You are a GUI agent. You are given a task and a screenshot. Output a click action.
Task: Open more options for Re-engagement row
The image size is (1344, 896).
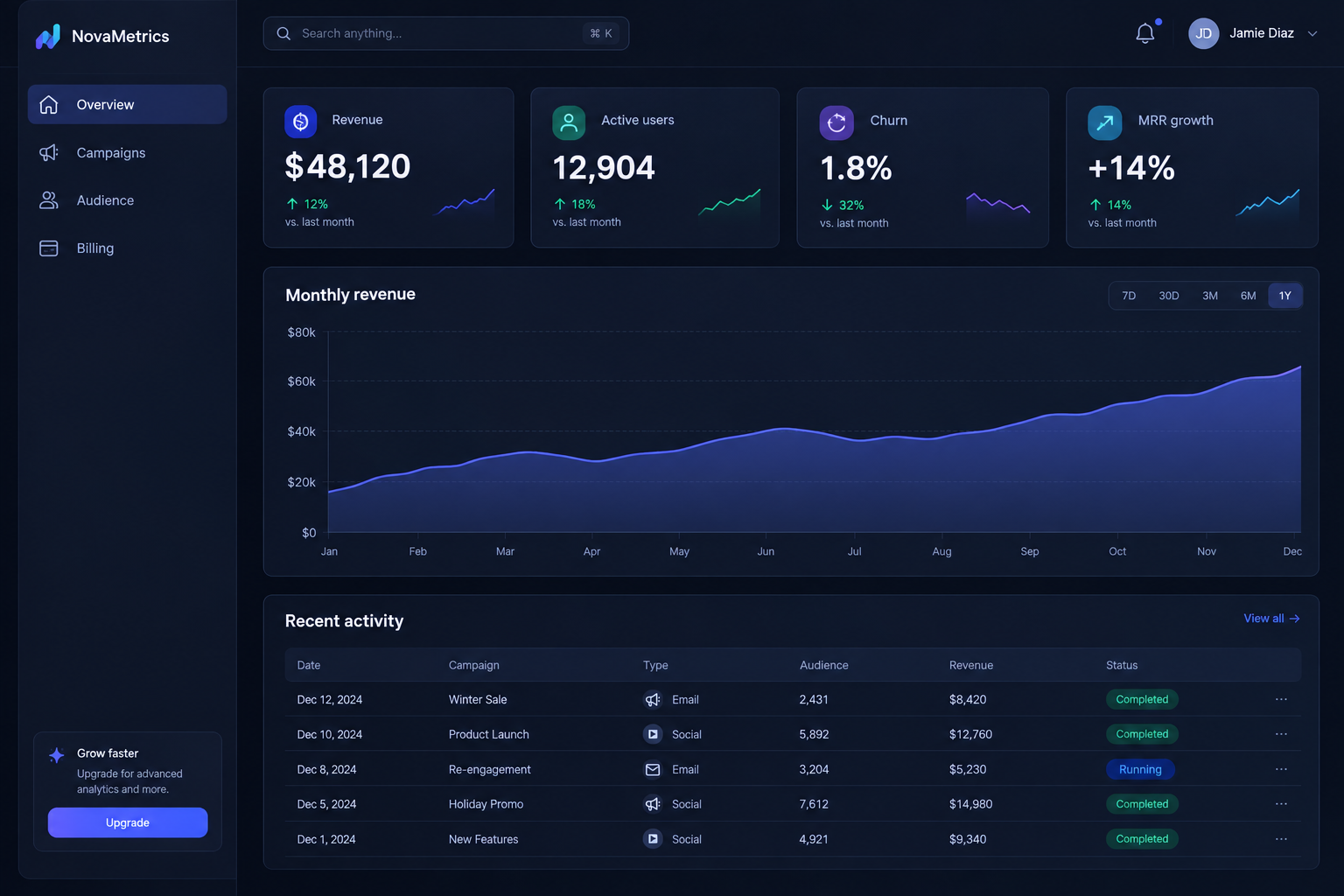(x=1281, y=769)
